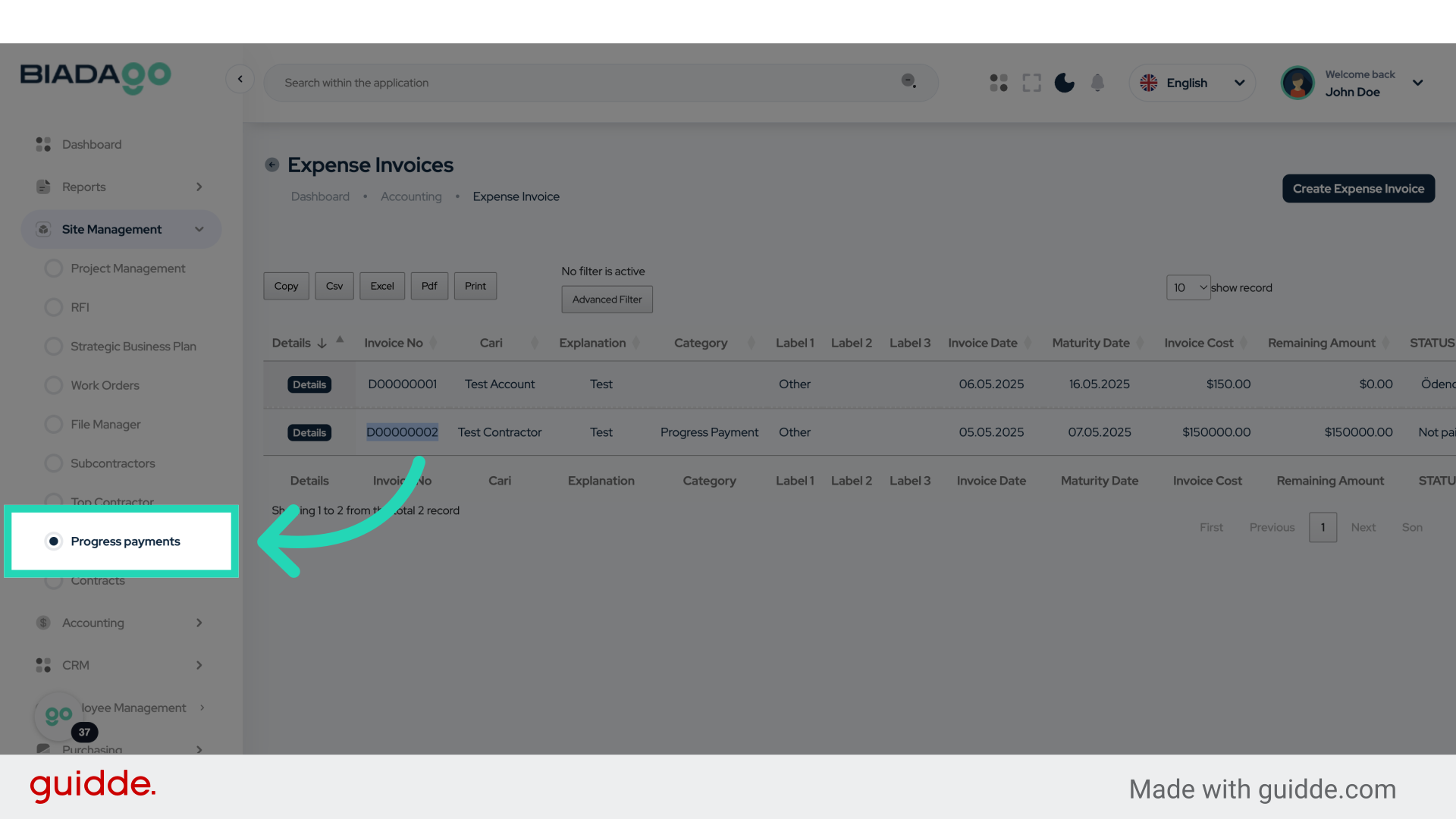Open the dark mode moon icon
Viewport: 1456px width, 819px height.
point(1064,83)
